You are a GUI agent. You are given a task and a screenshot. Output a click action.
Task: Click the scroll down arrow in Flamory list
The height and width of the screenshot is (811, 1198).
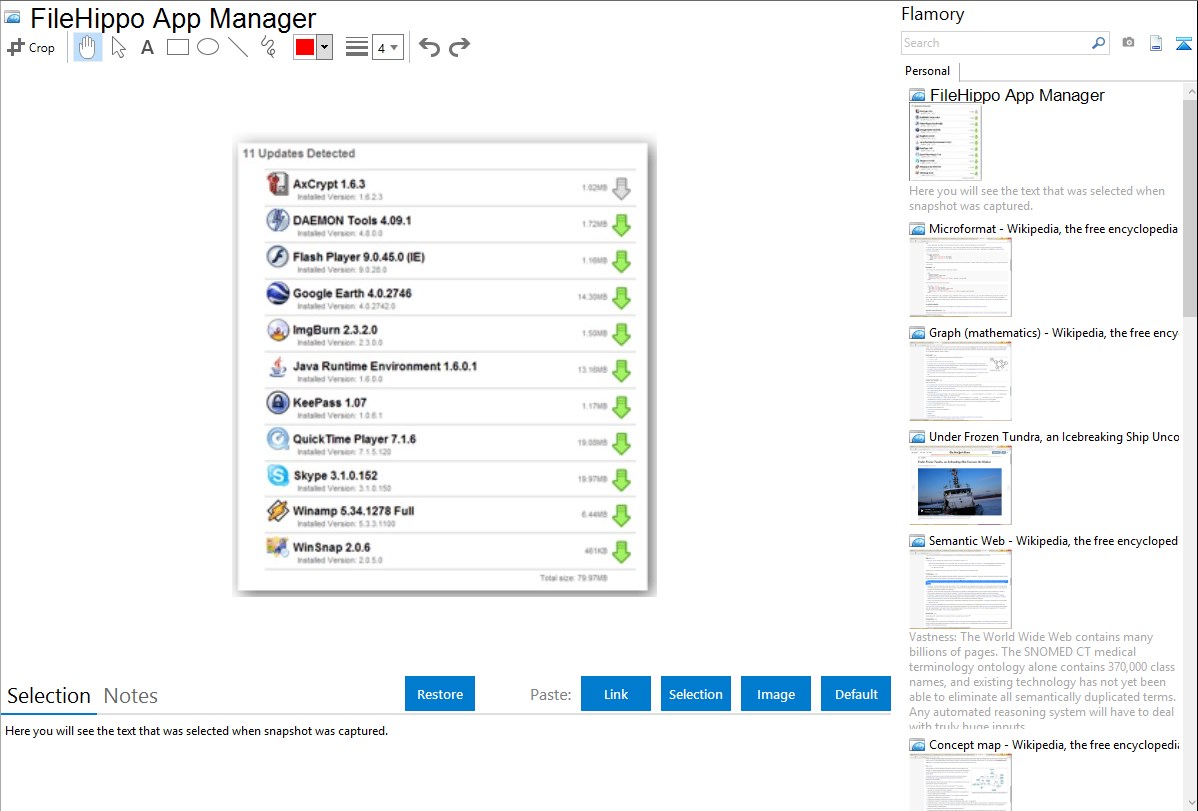point(1190,803)
